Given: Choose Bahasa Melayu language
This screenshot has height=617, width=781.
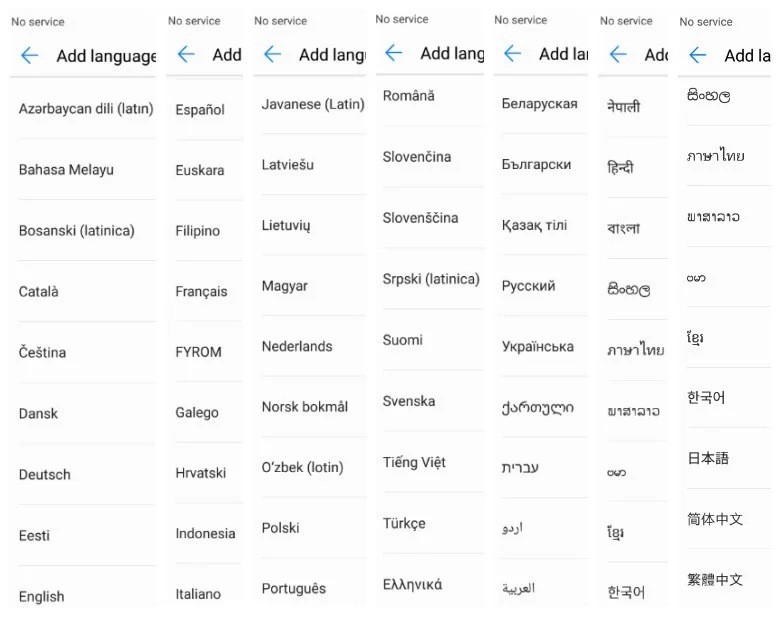Looking at the screenshot, I should pyautogui.click(x=66, y=170).
